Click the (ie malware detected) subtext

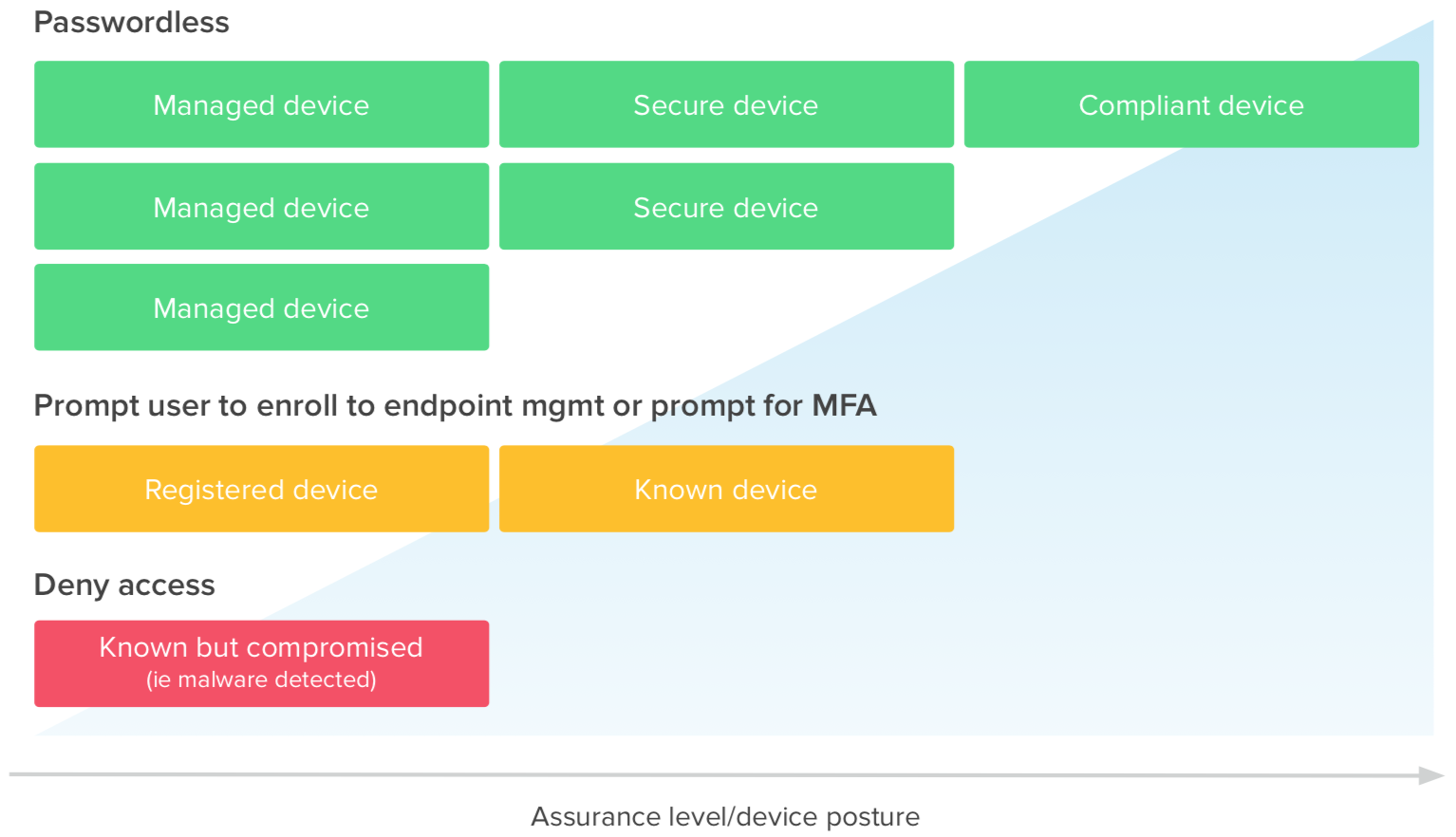point(261,680)
